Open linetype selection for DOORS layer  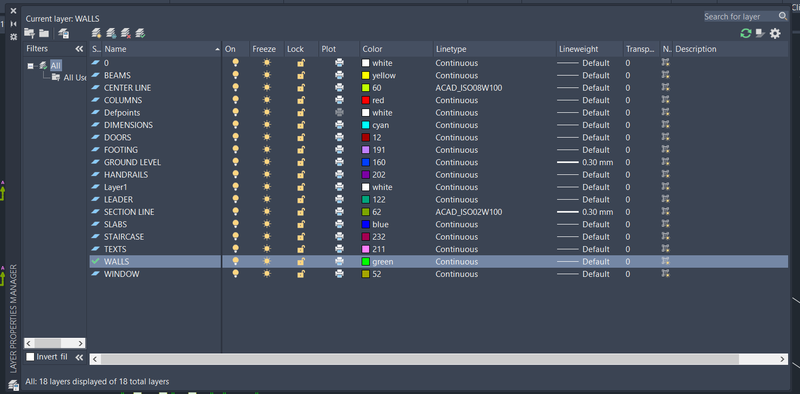[456, 137]
